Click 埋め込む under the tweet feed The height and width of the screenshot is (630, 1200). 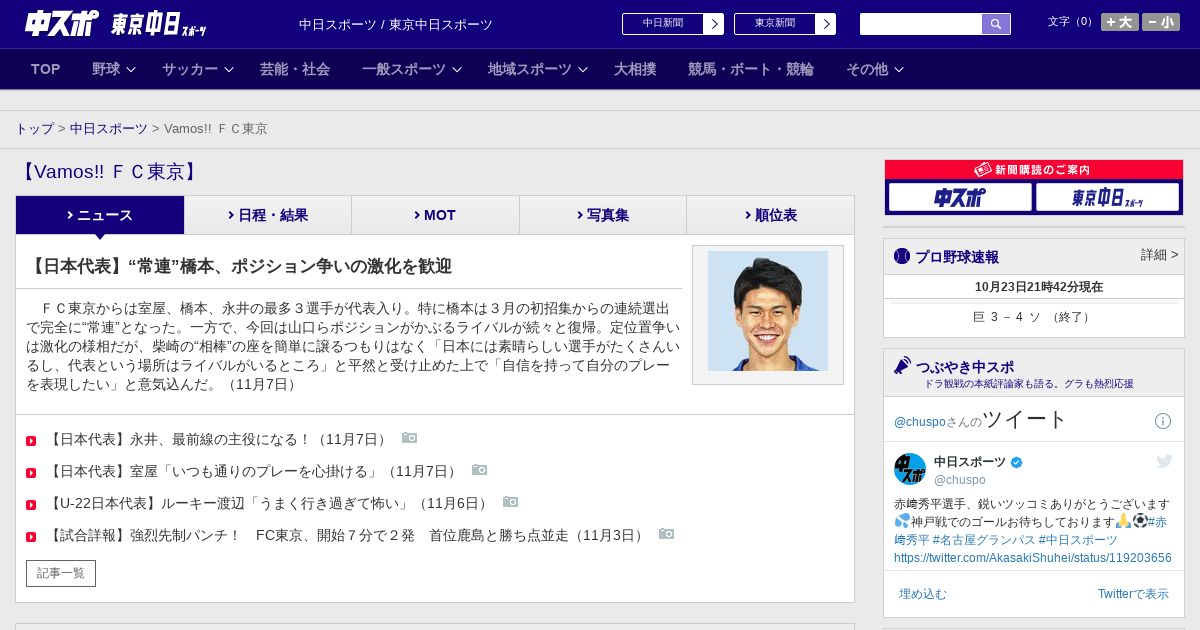[x=922, y=594]
